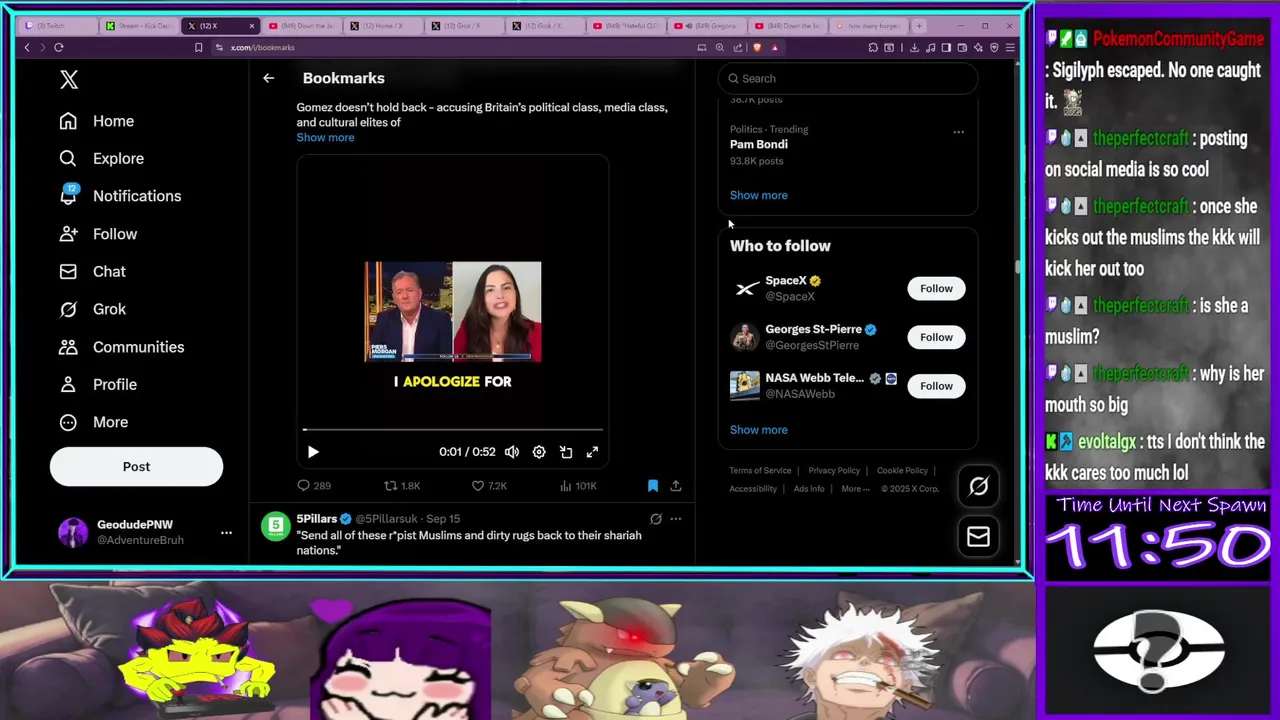Viewport: 1280px width, 720px height.
Task: Follow NASA Webb Telescope
Action: click(936, 386)
